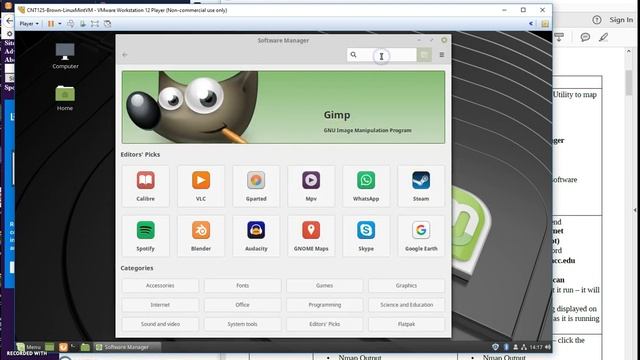Click the user icon in Mint tray

pos(516,347)
